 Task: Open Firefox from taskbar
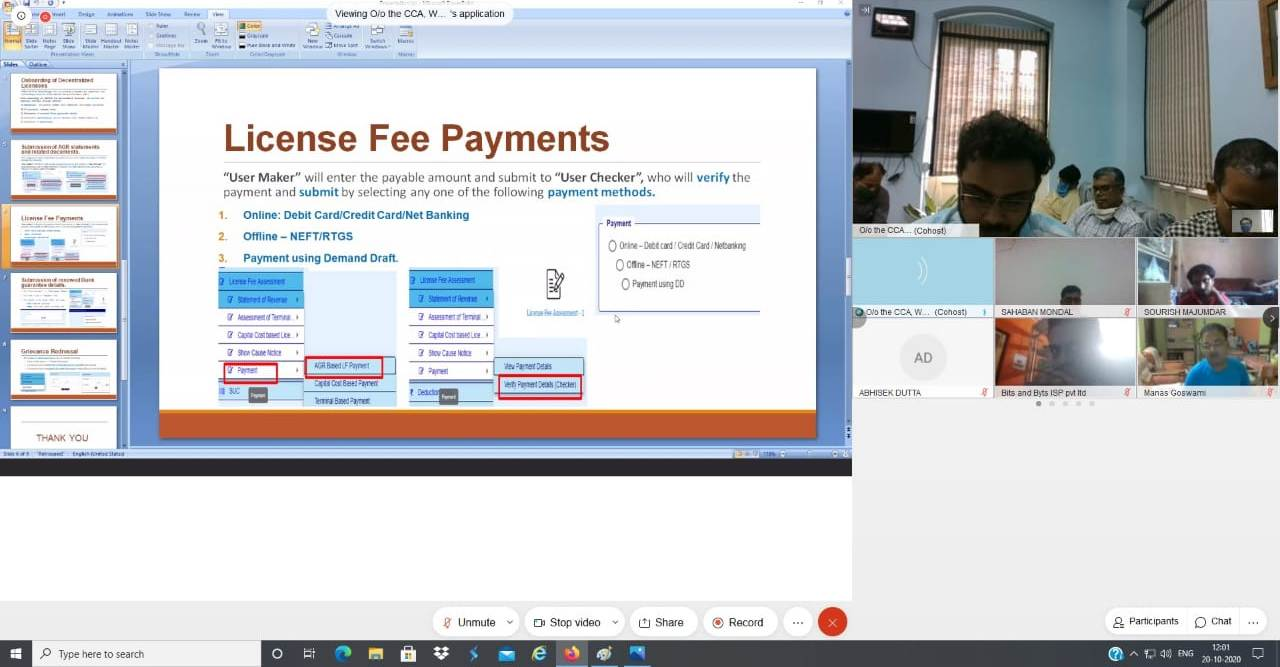571,654
